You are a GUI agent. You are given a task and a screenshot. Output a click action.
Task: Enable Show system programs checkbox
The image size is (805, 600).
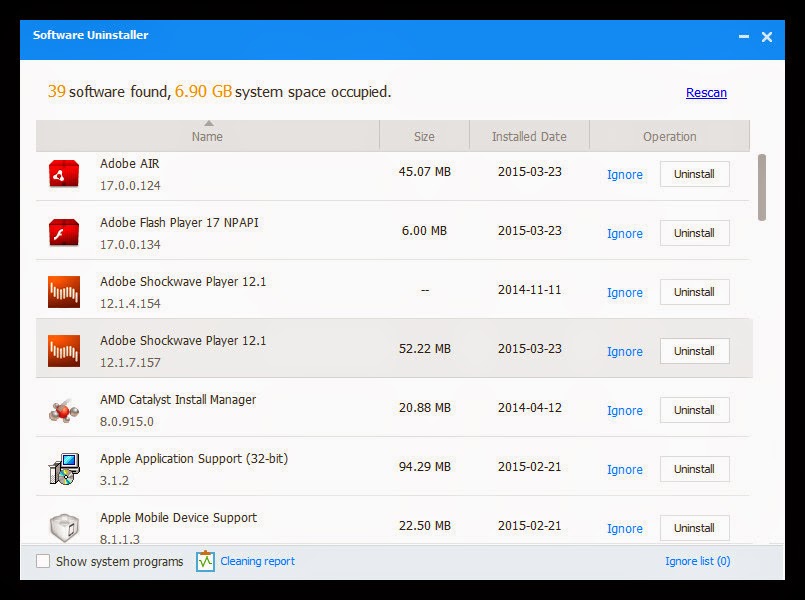pos(43,561)
